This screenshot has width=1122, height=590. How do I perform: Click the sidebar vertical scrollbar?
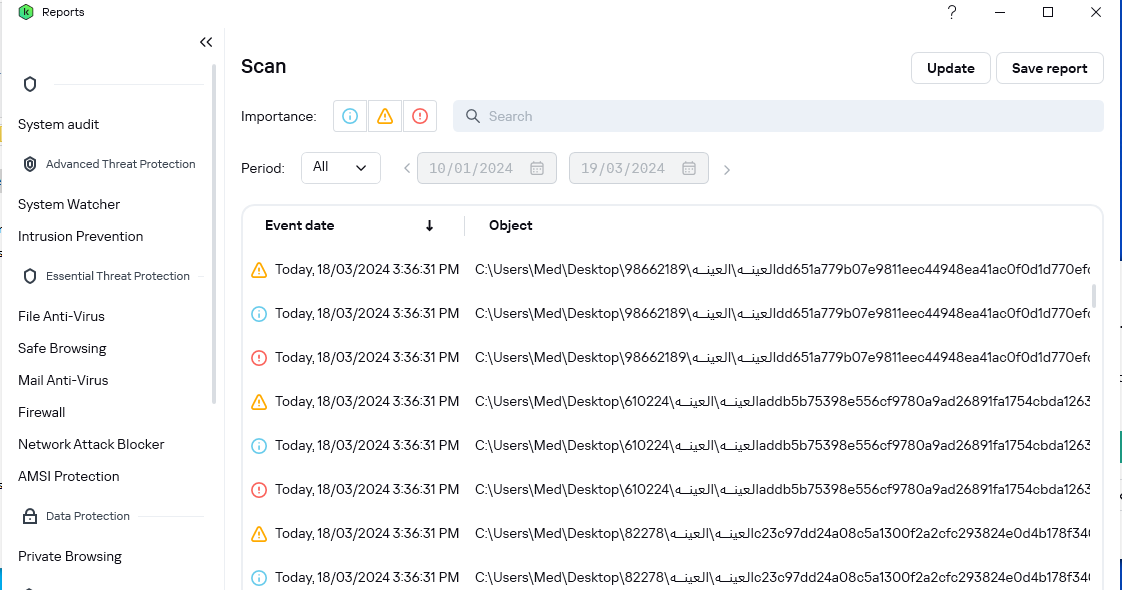(x=214, y=235)
